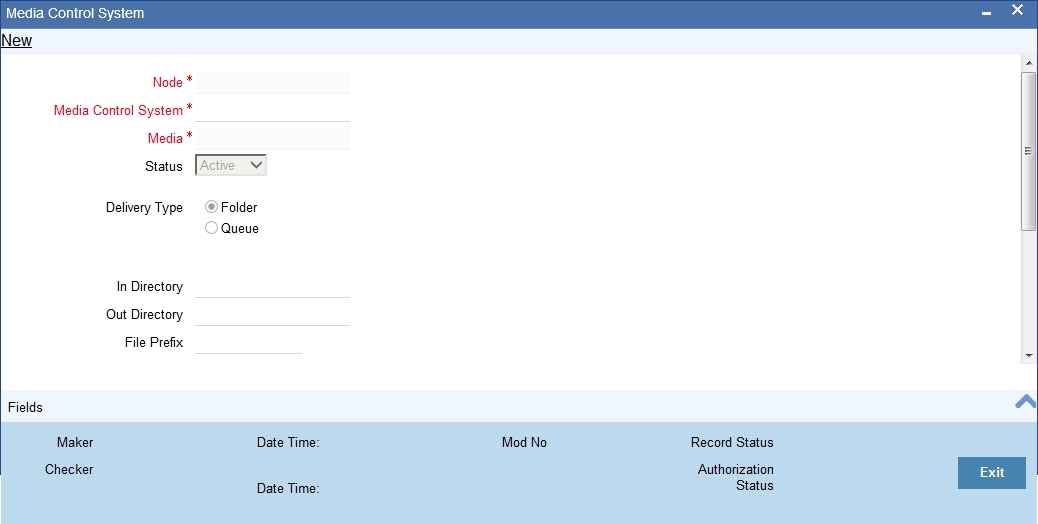Focus the Media Control System text field
The height and width of the screenshot is (524, 1038).
(272, 110)
